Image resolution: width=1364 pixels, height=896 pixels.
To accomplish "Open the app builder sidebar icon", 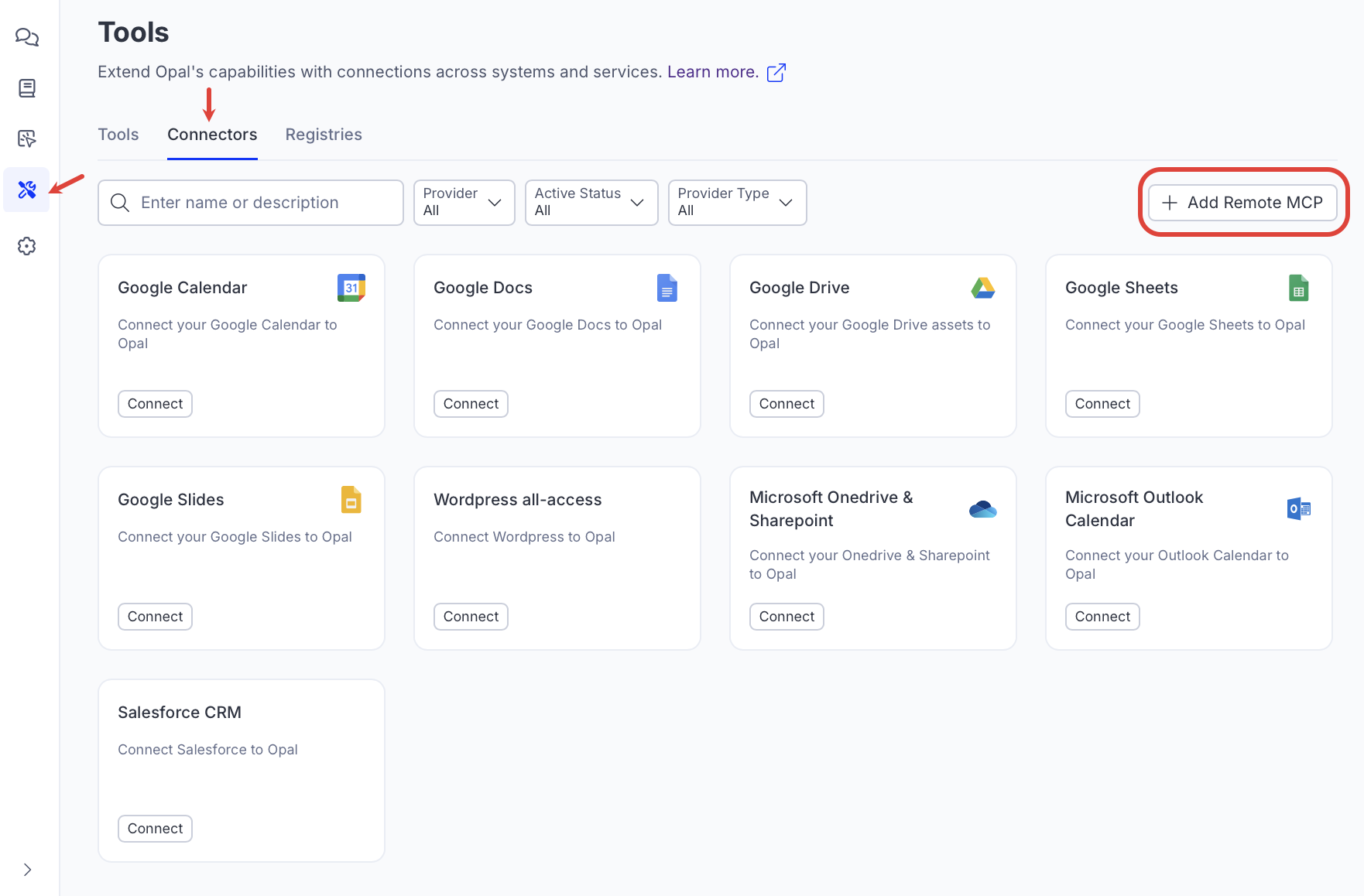I will coord(26,139).
